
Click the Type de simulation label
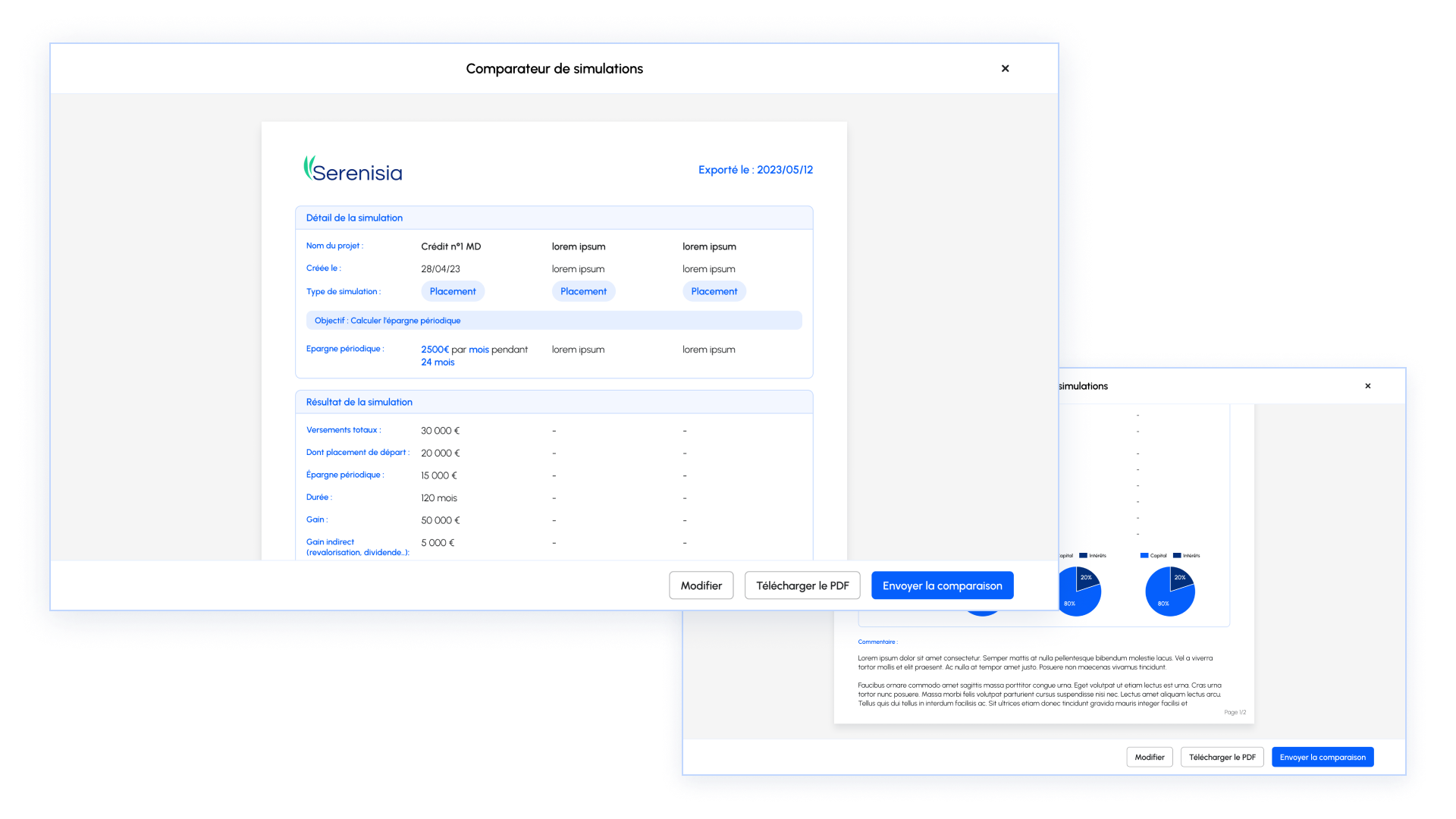pyautogui.click(x=343, y=291)
